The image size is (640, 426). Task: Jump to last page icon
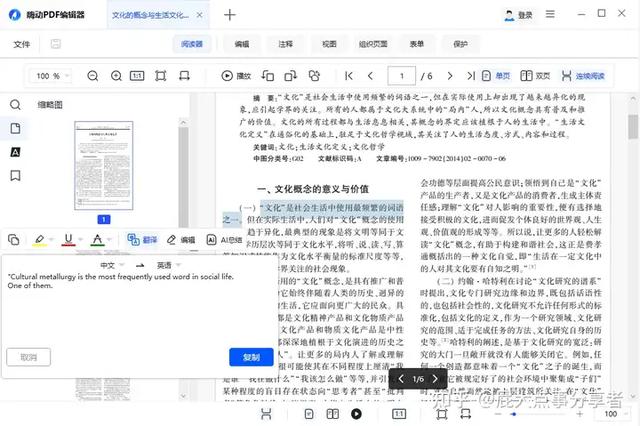[x=471, y=76]
